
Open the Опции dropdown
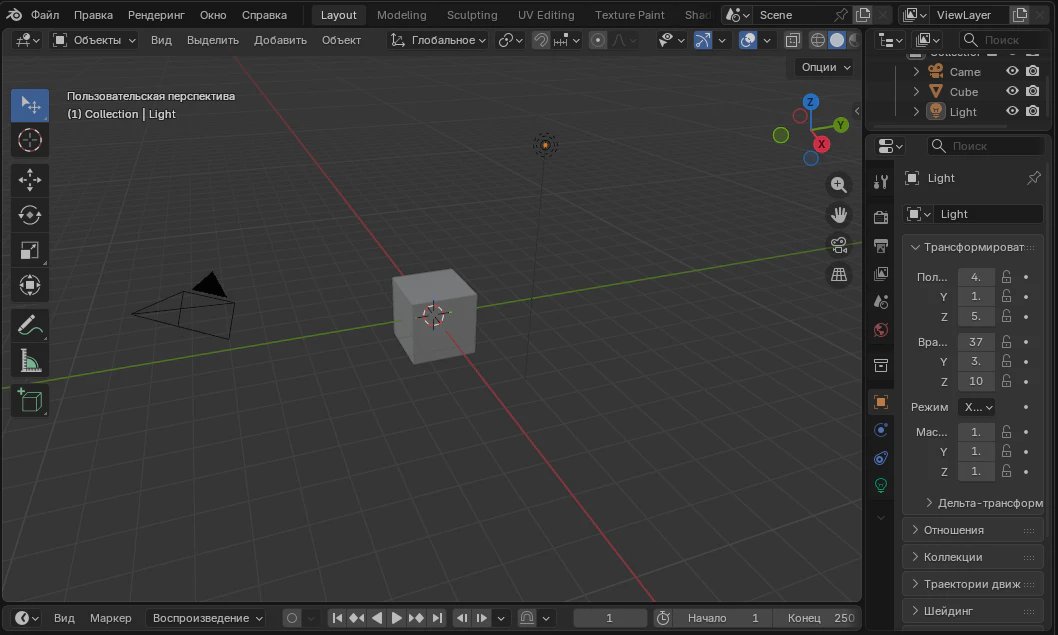(826, 67)
